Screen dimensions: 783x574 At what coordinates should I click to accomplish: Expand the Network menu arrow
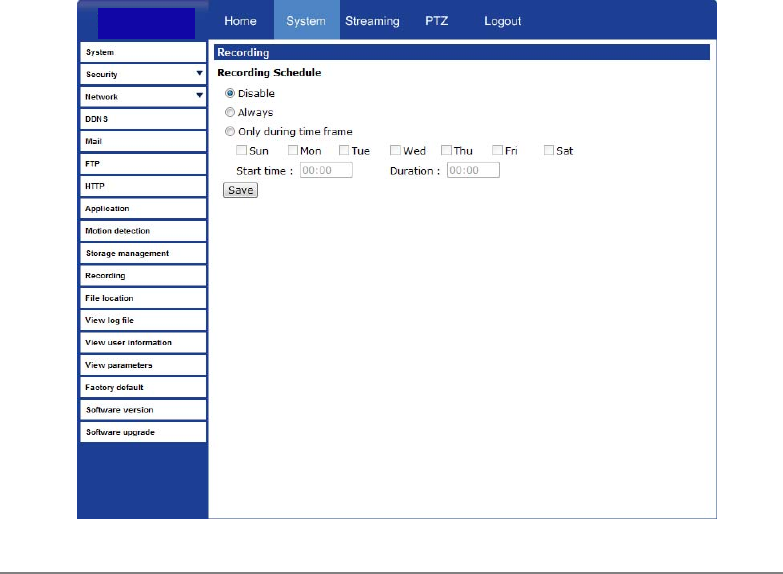(199, 96)
